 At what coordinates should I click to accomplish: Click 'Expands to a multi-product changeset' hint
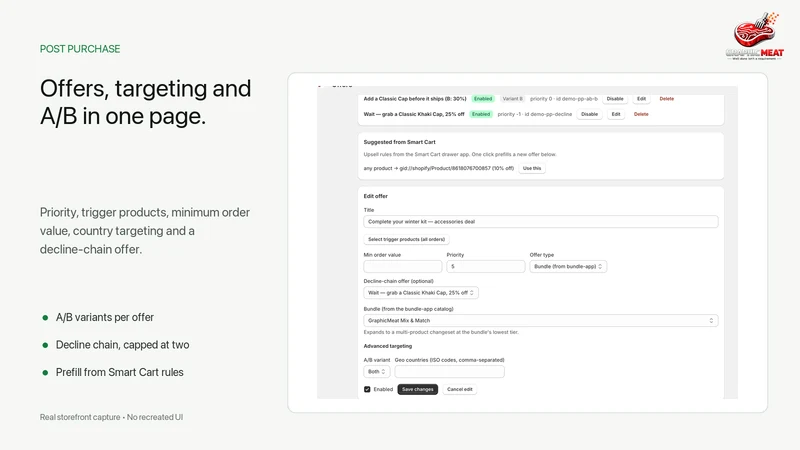click(x=441, y=332)
